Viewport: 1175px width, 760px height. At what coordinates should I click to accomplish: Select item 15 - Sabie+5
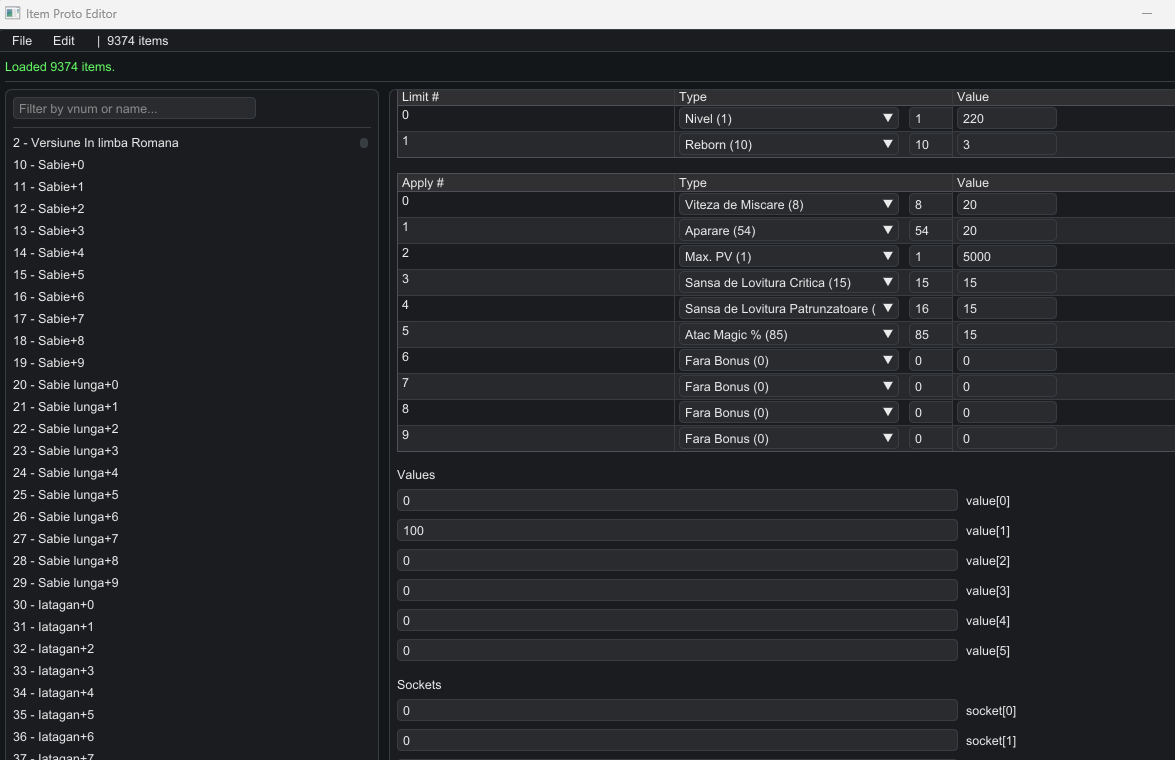click(x=49, y=275)
